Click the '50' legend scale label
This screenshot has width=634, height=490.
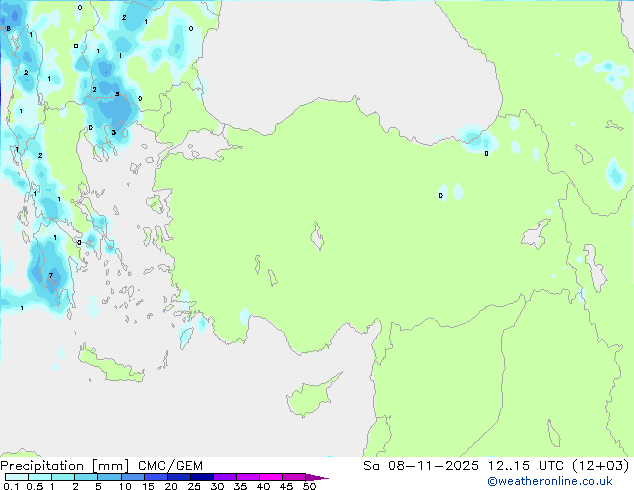(309, 486)
